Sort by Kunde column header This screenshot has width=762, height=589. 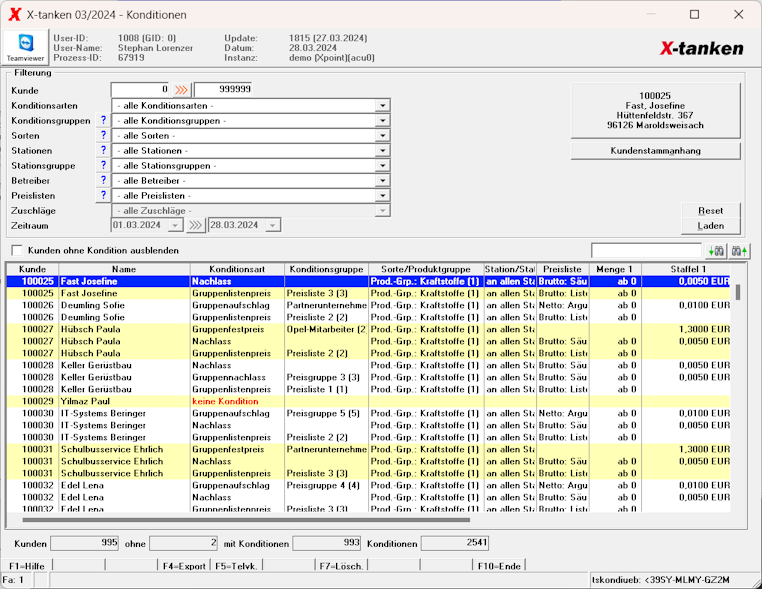(x=33, y=269)
